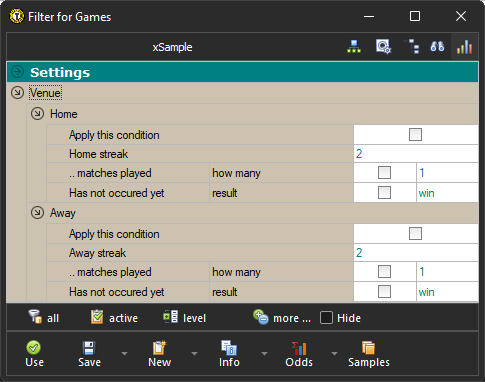Toggle the Hide checkbox
The image size is (485, 382).
pos(326,318)
